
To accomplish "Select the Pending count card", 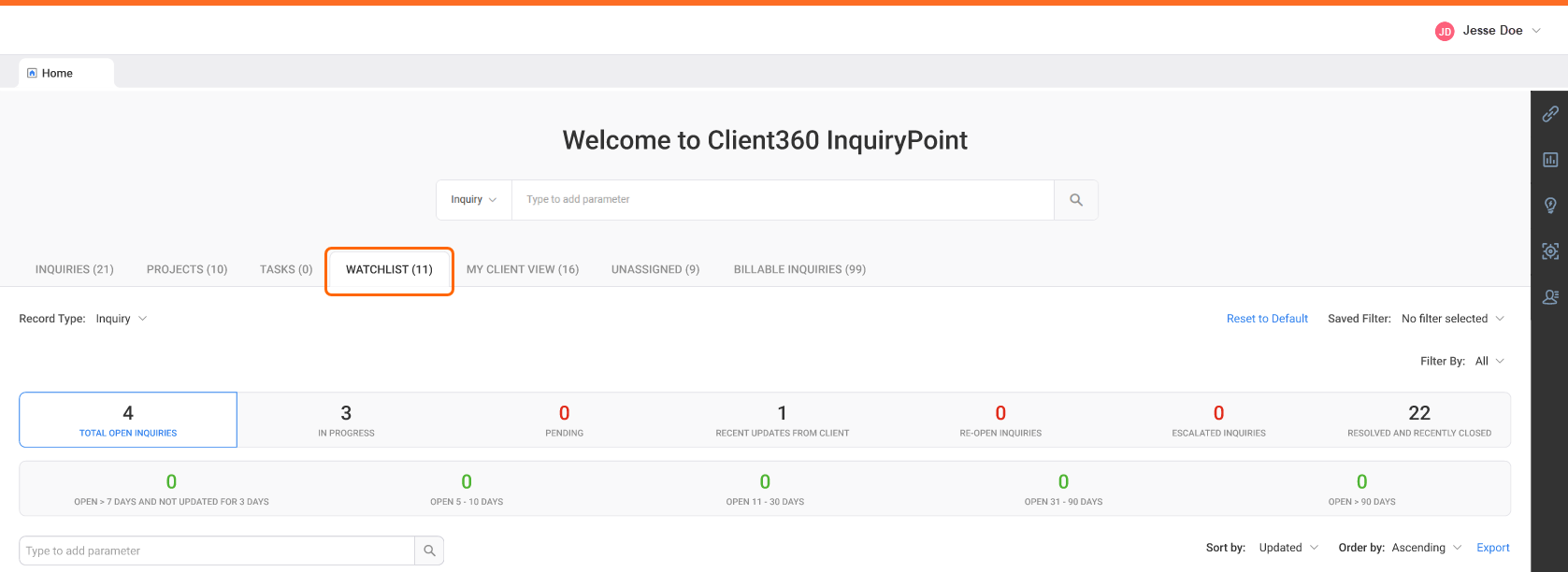I will click(x=564, y=420).
